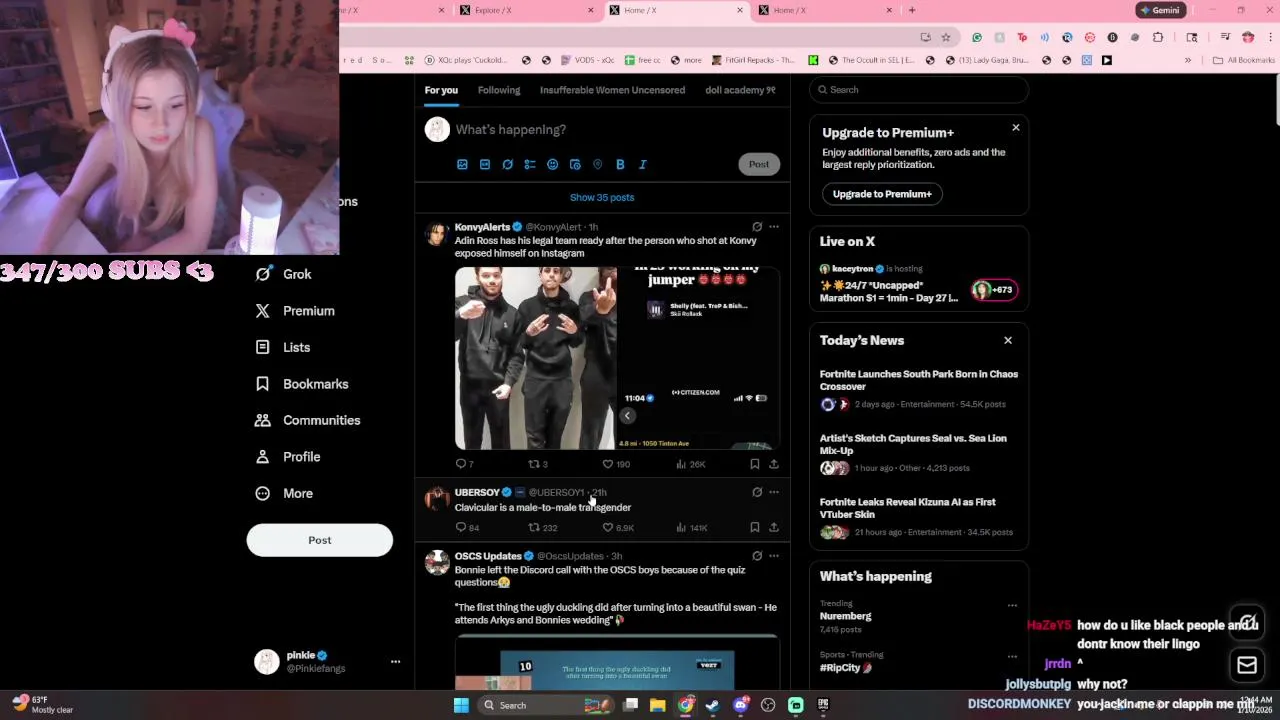1280x720 pixels.
Task: Bookmark the KonvyAlerts post
Action: coord(755,464)
